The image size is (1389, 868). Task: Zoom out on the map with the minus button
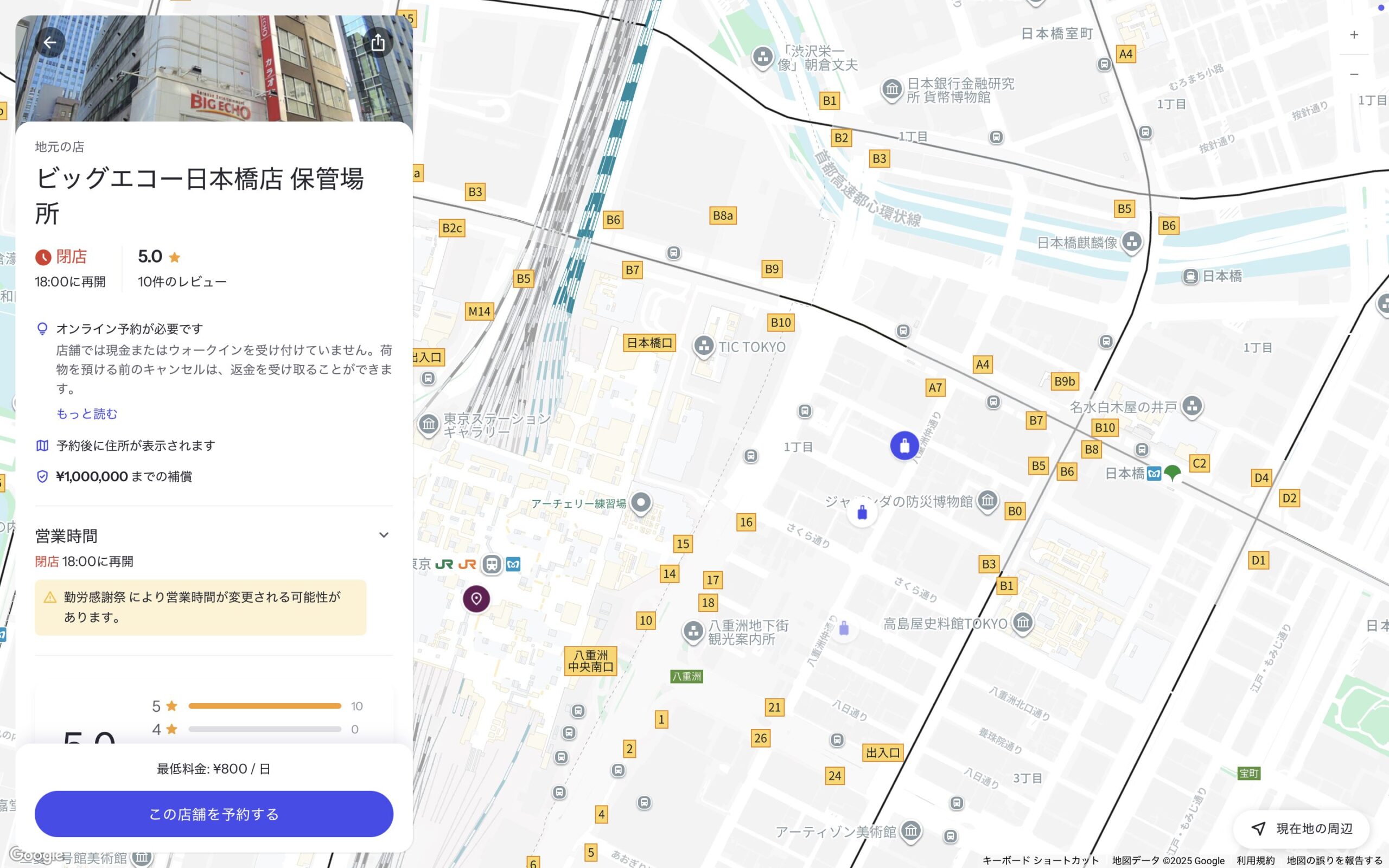(1353, 74)
